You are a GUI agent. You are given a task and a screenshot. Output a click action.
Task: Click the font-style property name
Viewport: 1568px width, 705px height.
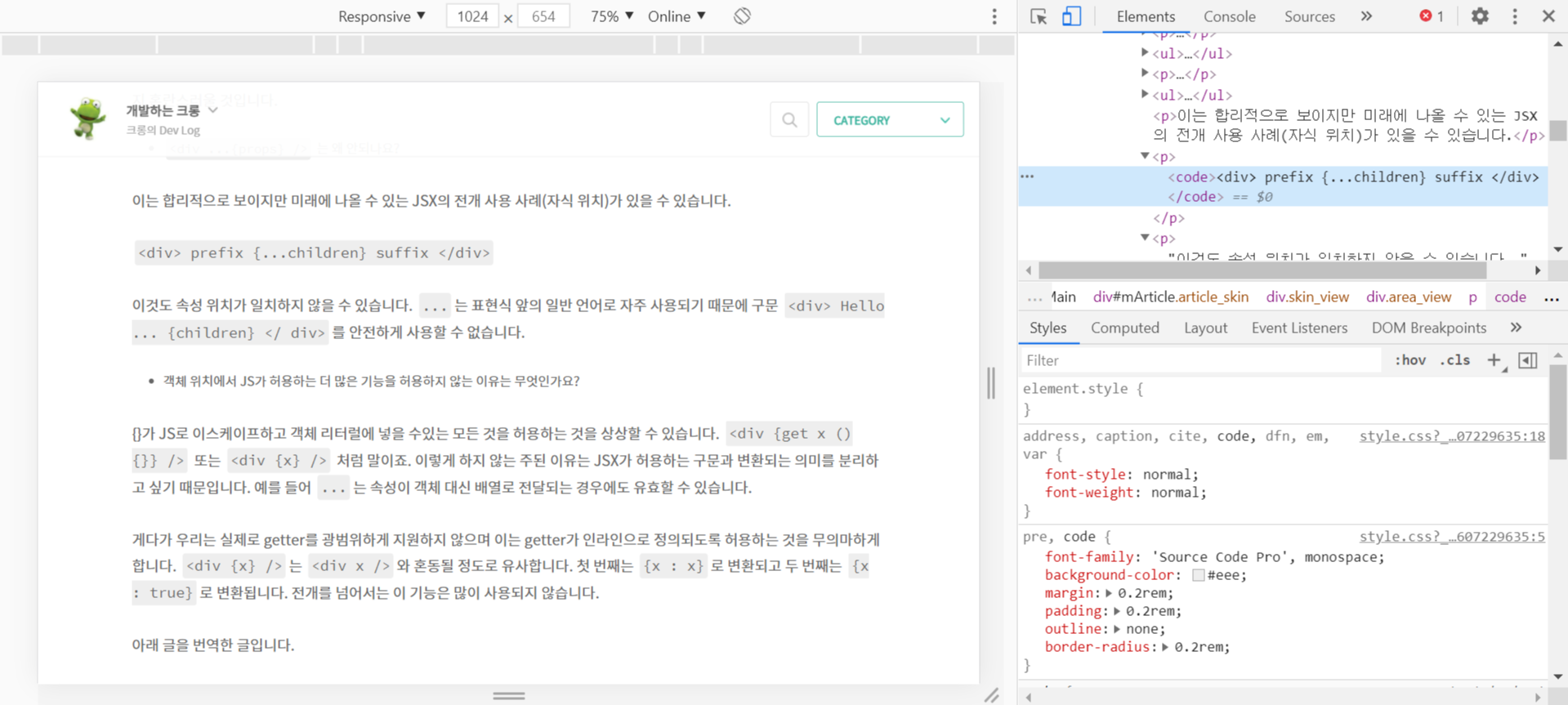[1086, 475]
